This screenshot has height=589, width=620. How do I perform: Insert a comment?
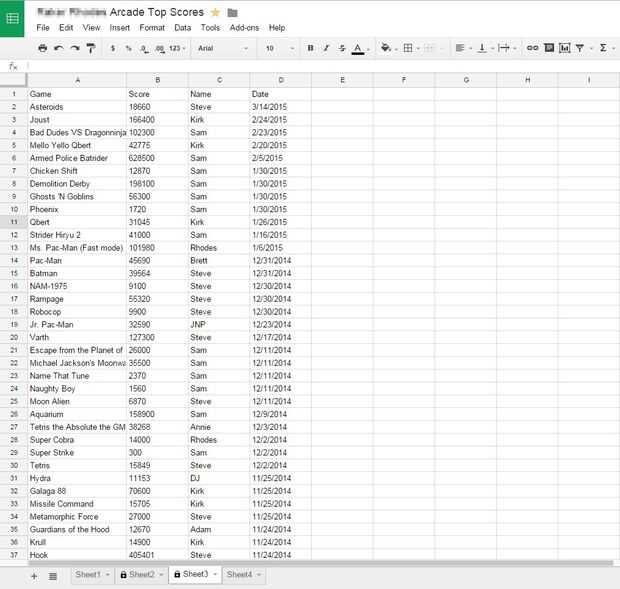tap(549, 48)
